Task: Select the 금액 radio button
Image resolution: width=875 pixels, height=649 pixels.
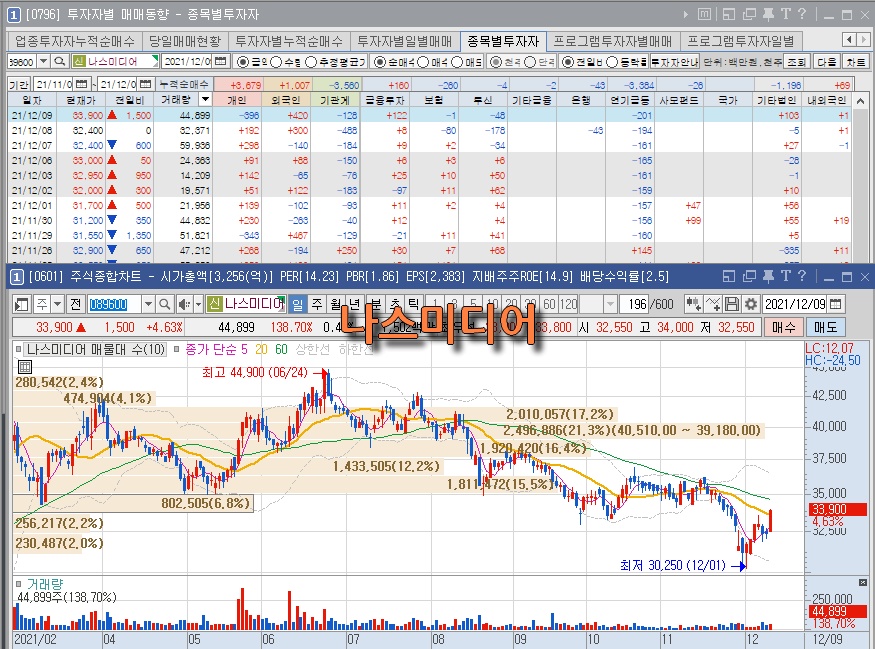Action: click(242, 62)
